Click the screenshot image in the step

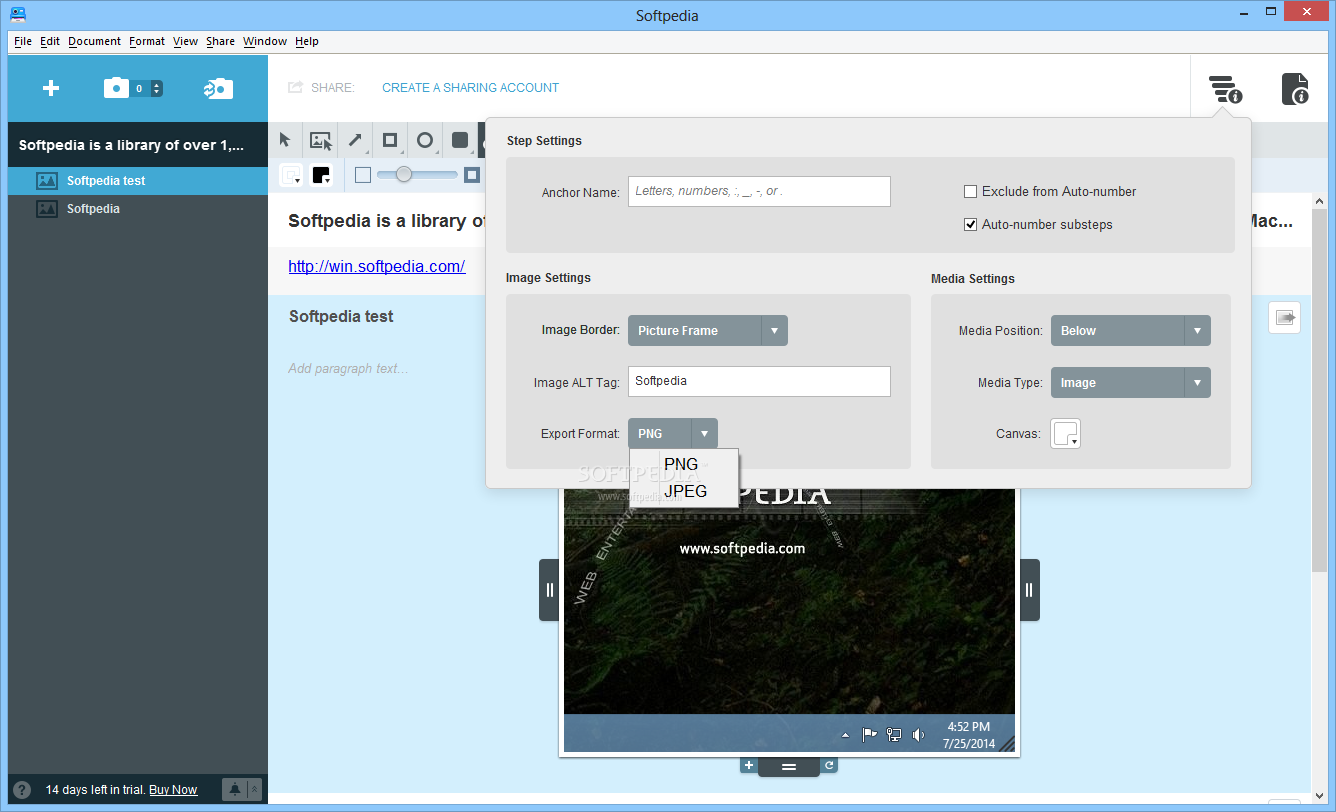(789, 620)
